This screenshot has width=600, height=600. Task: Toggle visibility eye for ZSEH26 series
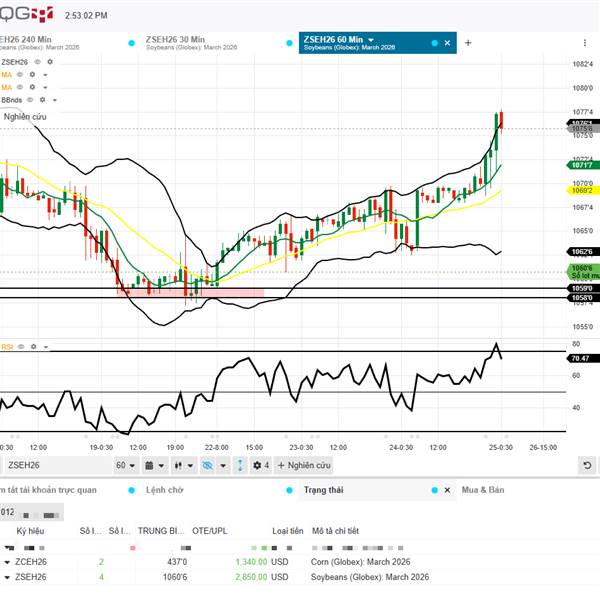pyautogui.click(x=38, y=62)
